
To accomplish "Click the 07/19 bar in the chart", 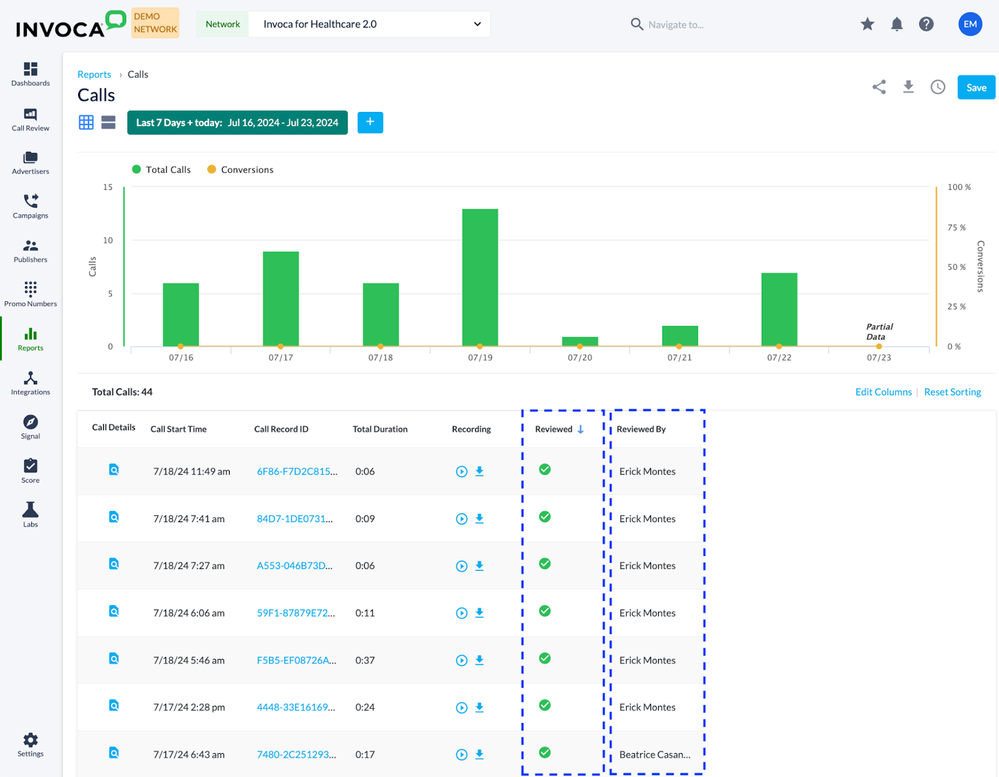I will tap(480, 278).
